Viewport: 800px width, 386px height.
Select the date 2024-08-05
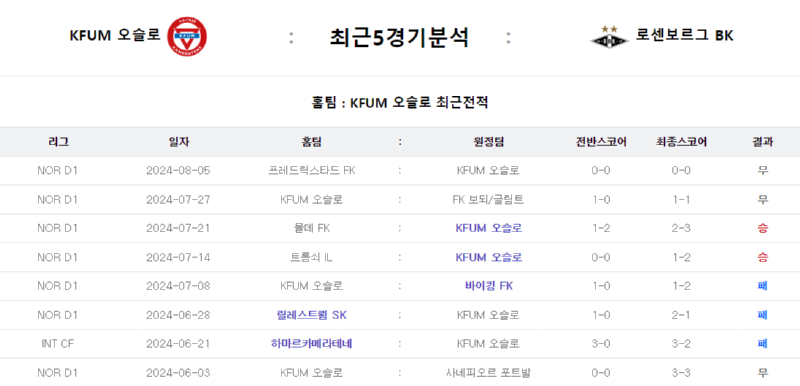178,171
